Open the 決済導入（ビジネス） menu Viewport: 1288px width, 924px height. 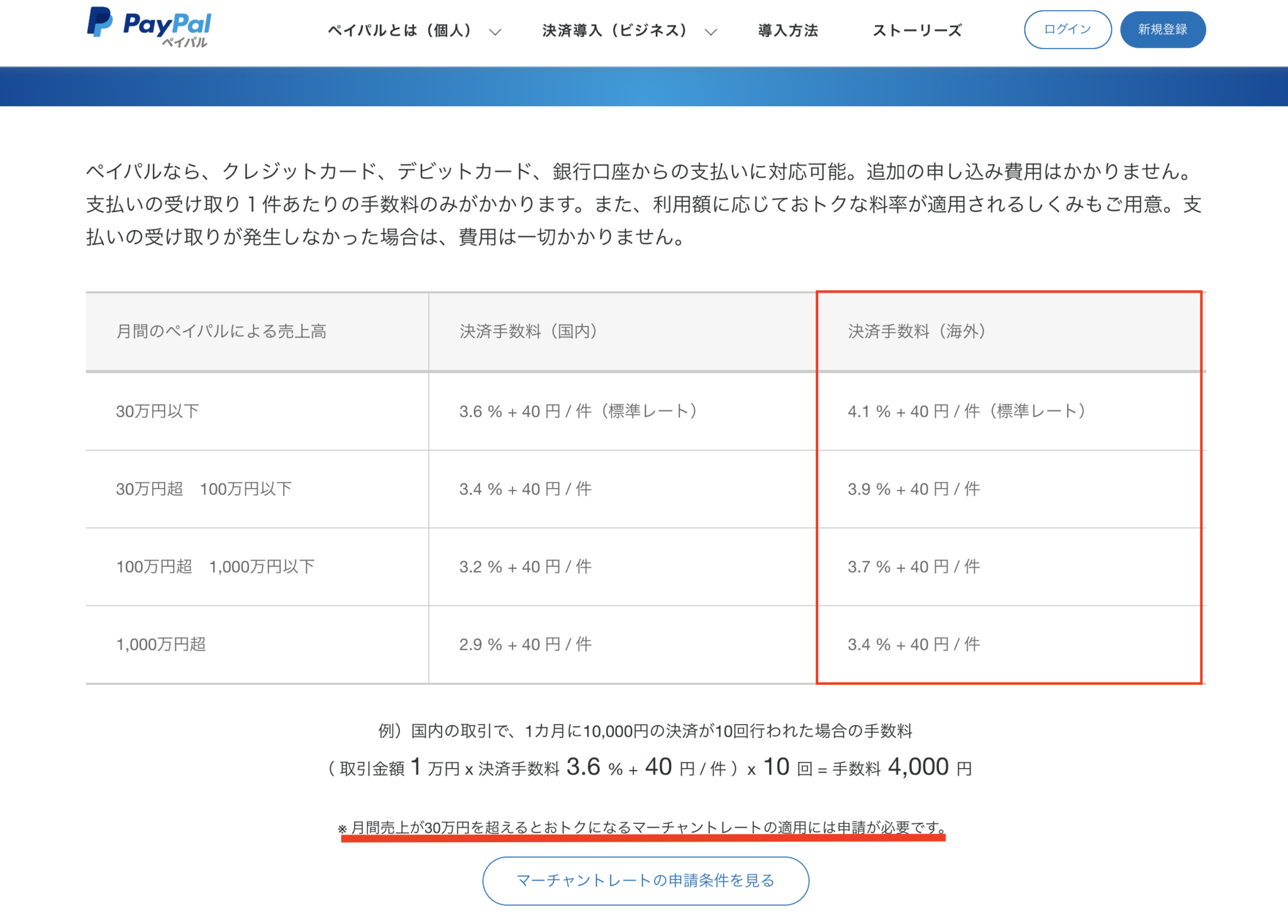tap(614, 30)
